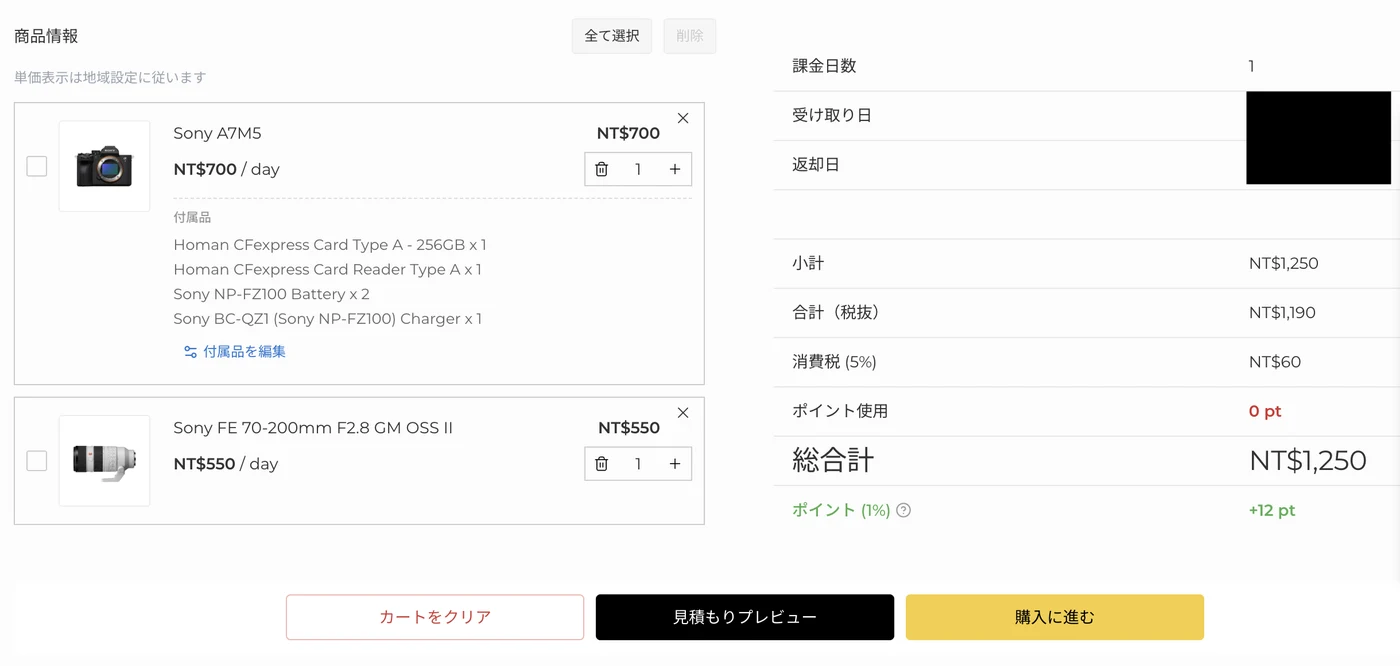Screen dimensions: 1400x666
Task: Open 見積もりプレビュー quote preview
Action: [x=745, y=617]
